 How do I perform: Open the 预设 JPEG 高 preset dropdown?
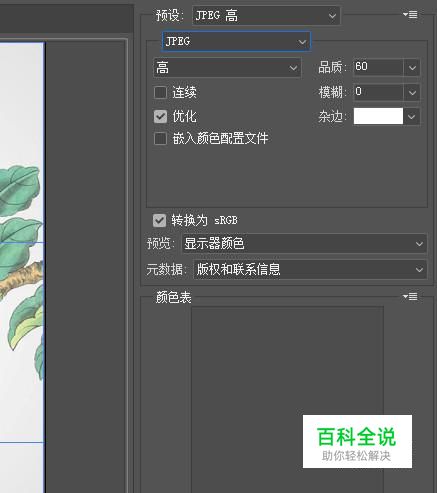click(266, 15)
